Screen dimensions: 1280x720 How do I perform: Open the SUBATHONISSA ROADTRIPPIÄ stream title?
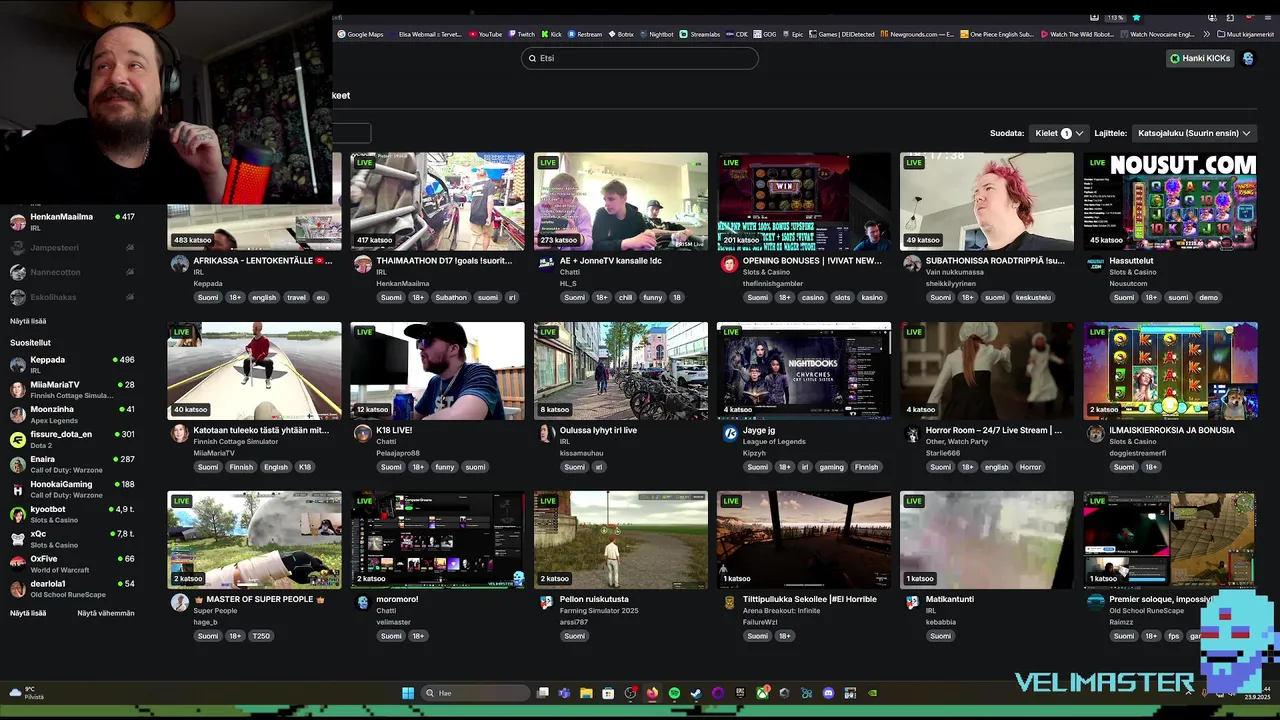point(995,261)
